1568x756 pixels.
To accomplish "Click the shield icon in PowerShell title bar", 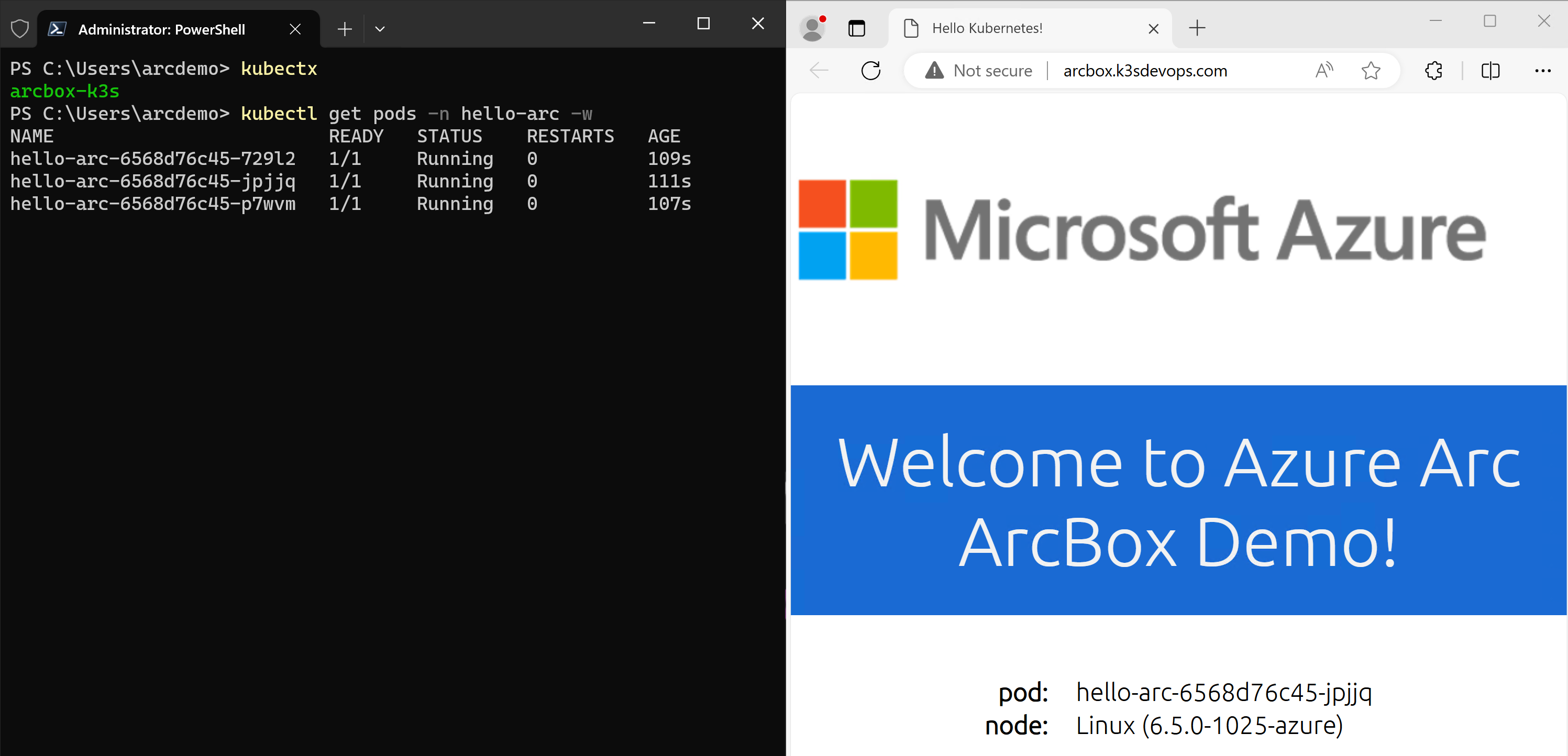I will pyautogui.click(x=20, y=29).
